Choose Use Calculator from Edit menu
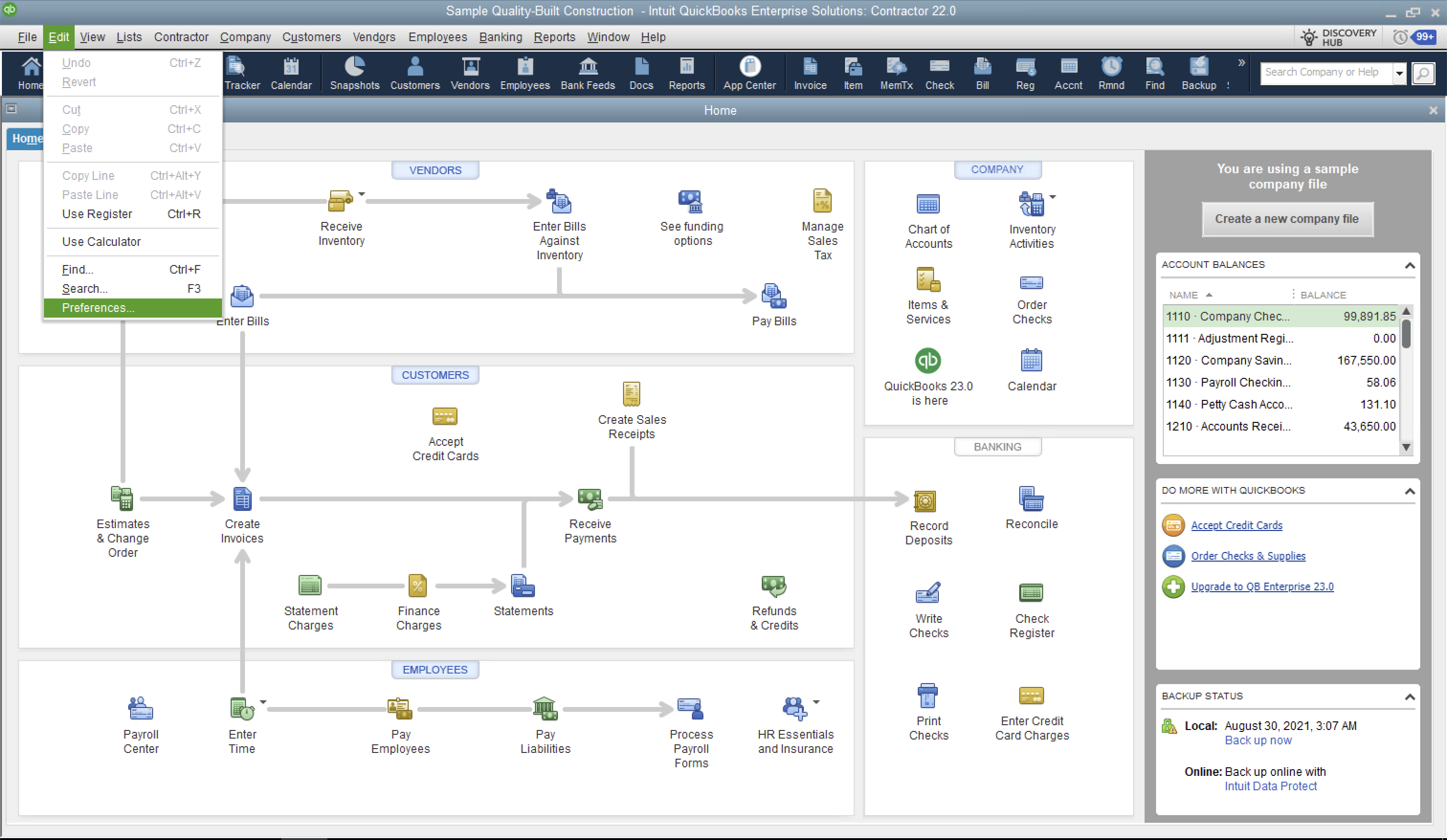Image resolution: width=1447 pixels, height=840 pixels. click(x=133, y=242)
